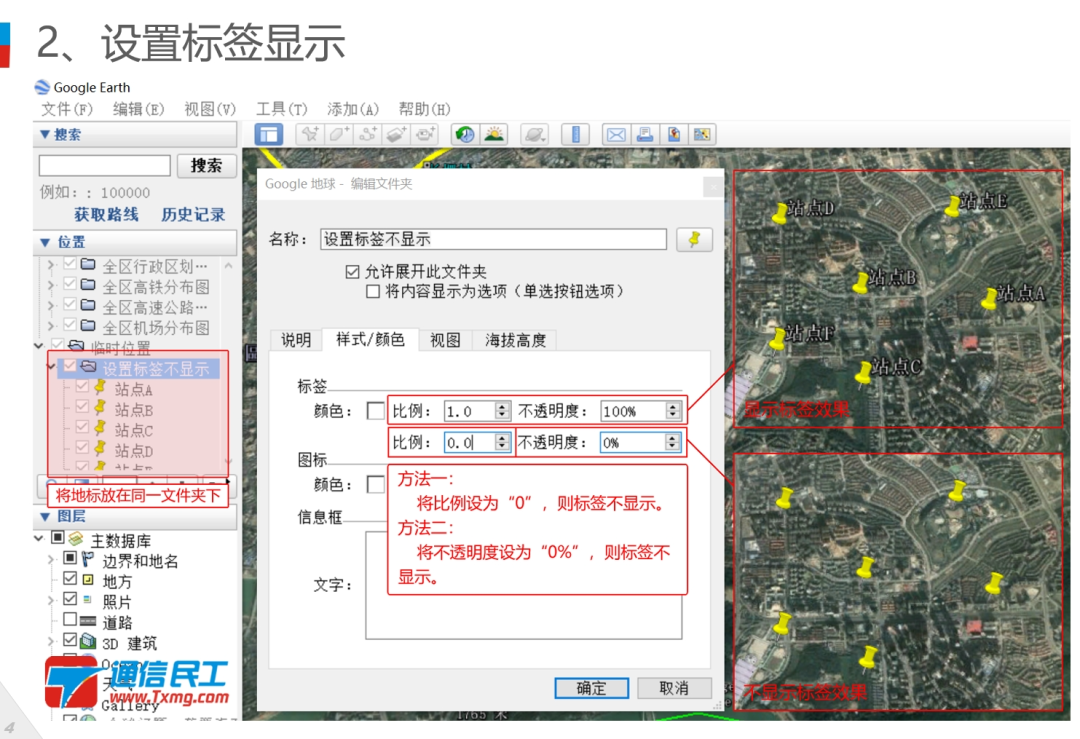Click the add path toolbar icon
The image size is (1080, 739).
tap(367, 134)
